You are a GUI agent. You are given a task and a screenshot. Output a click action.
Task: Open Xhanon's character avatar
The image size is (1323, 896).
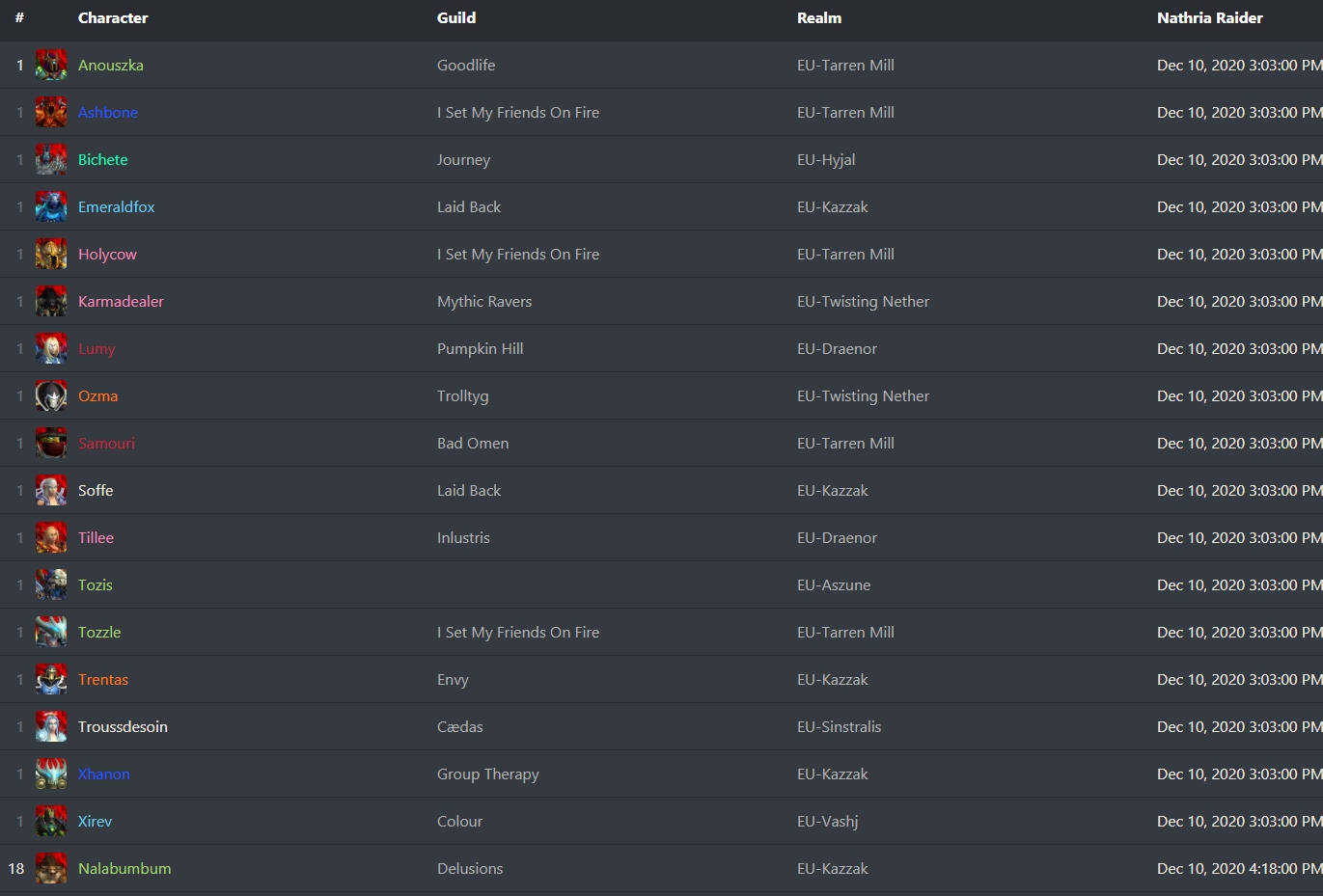(x=51, y=774)
